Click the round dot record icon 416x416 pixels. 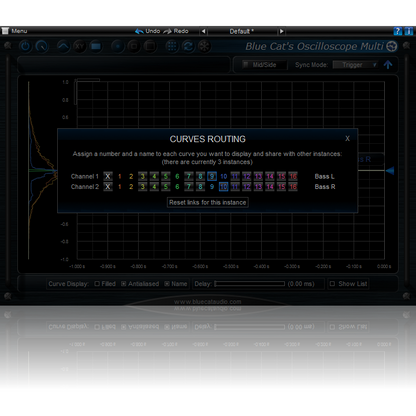pyautogui.click(x=117, y=46)
